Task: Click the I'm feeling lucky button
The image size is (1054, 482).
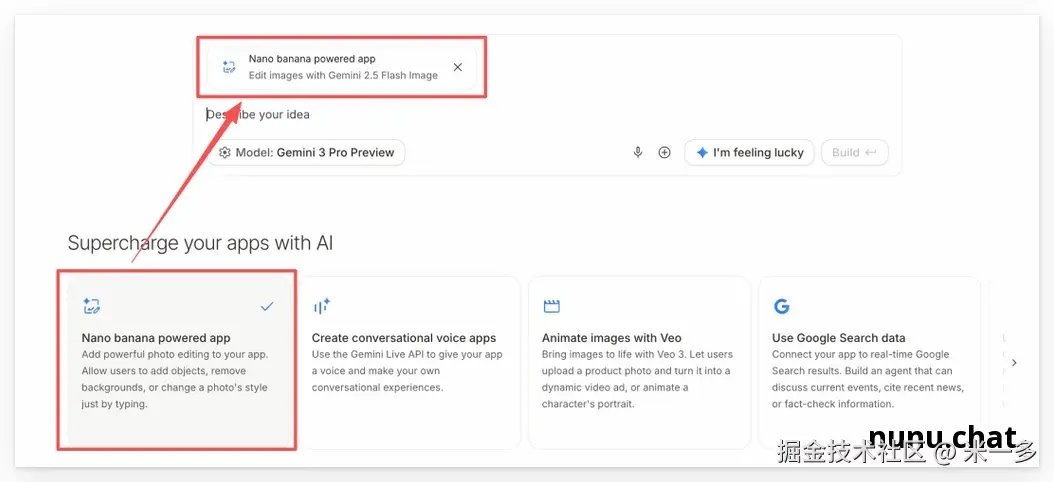Action: tap(749, 153)
